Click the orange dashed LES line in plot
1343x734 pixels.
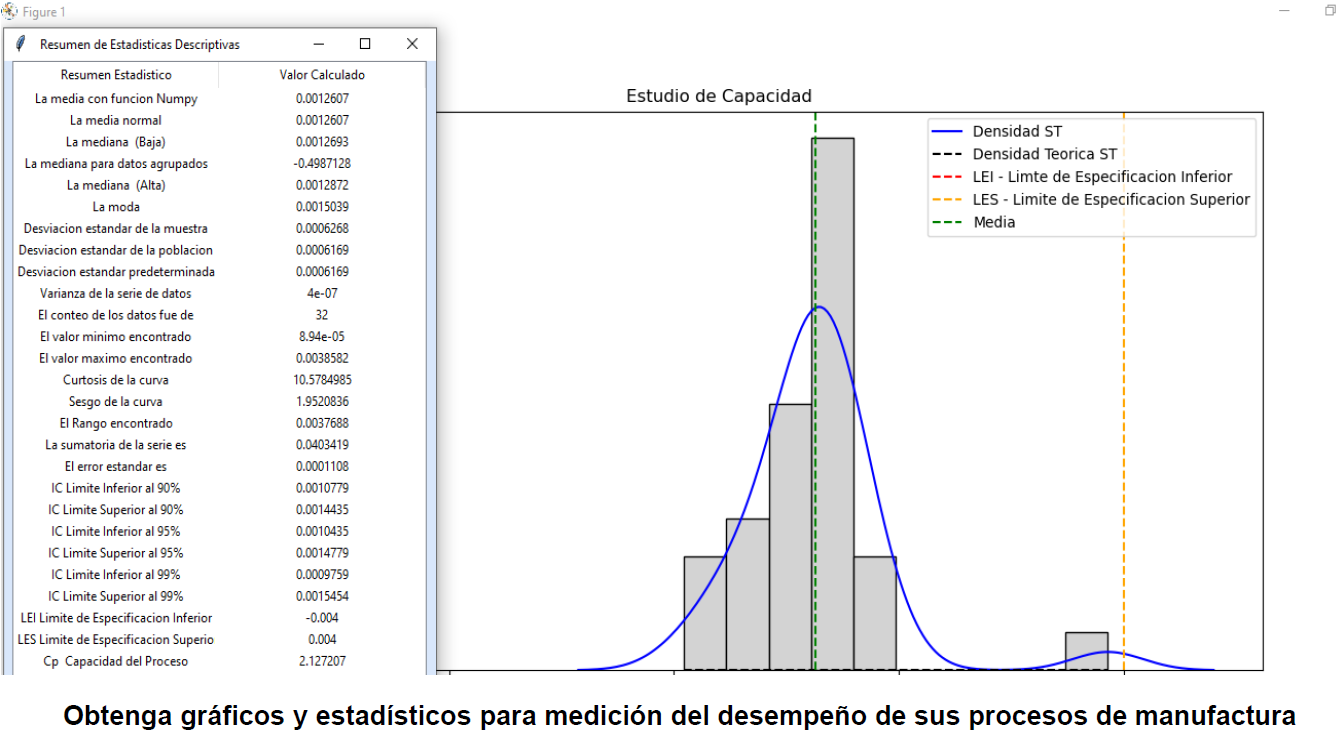1124,400
